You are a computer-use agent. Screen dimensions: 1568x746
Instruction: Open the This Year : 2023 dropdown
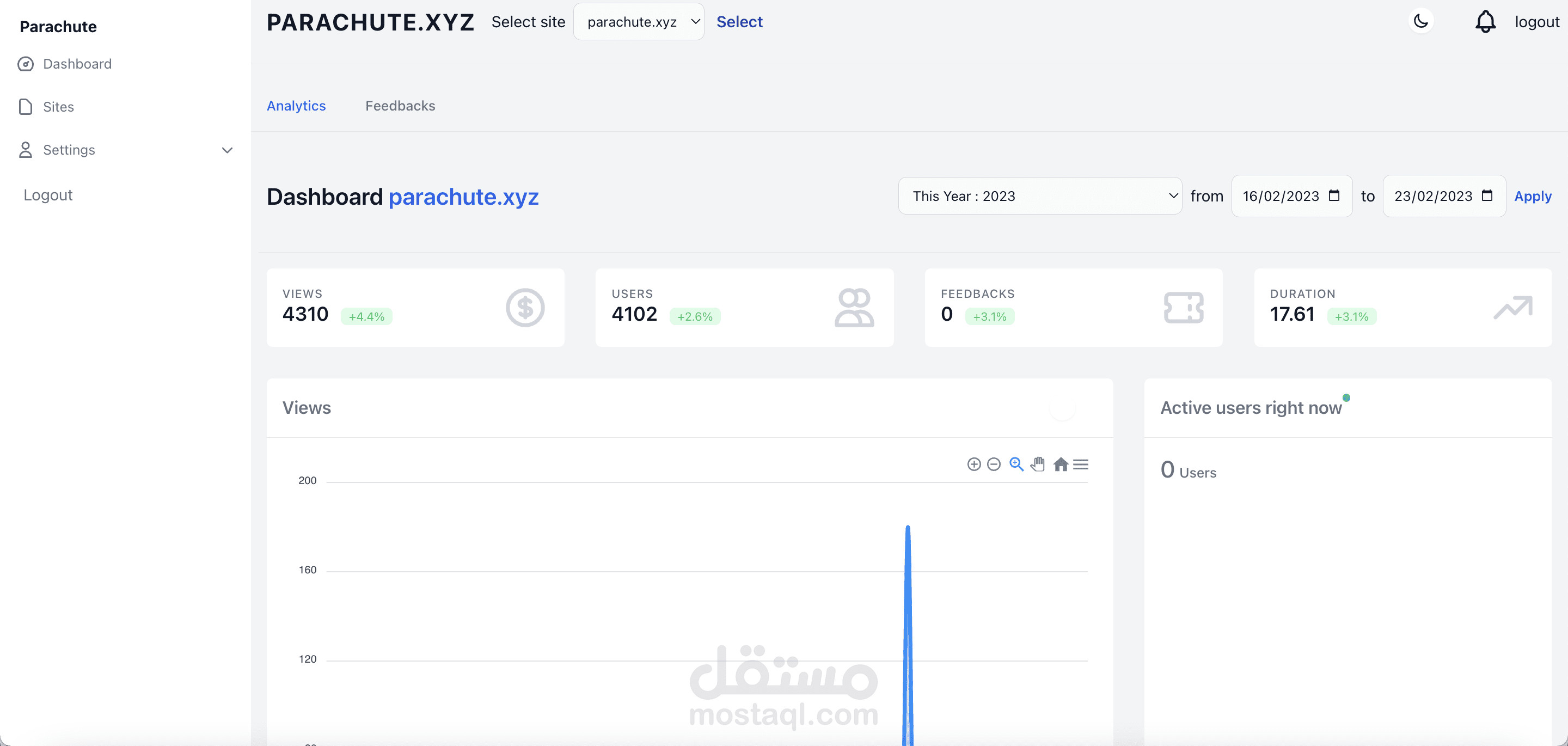coord(1040,196)
